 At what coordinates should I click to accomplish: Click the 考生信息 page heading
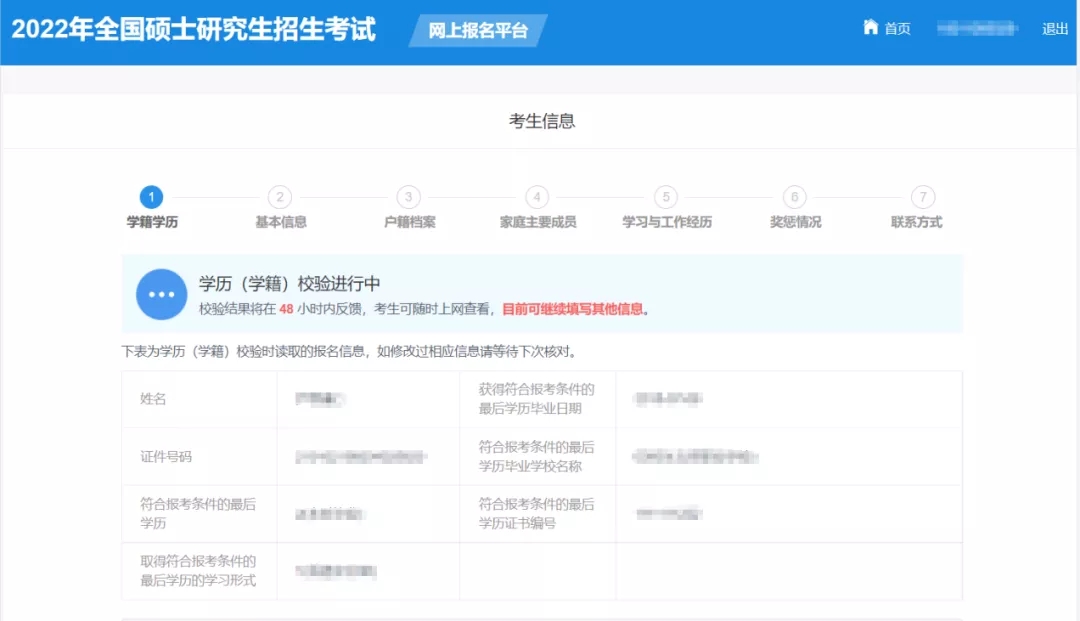(x=542, y=121)
